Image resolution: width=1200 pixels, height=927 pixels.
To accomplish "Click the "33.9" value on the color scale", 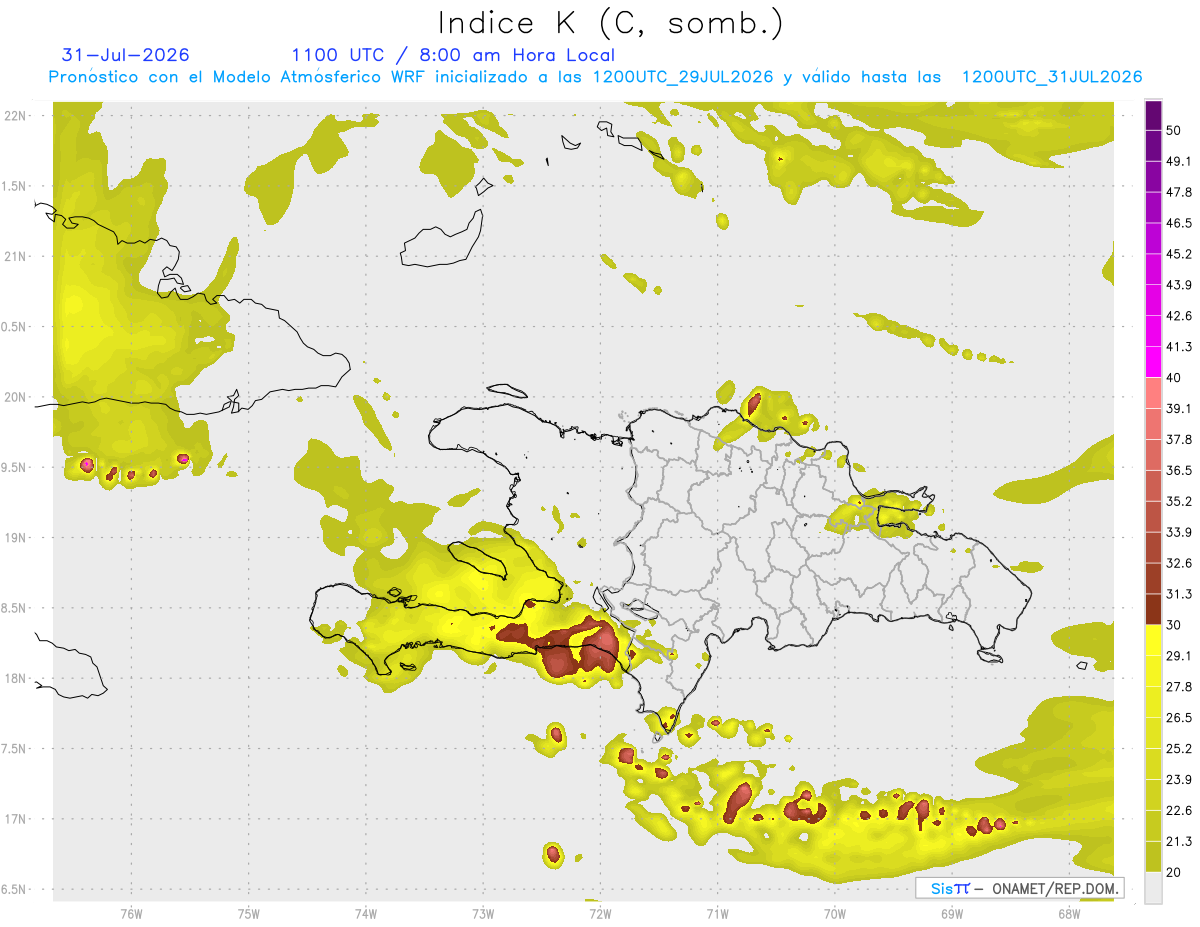I will (x=1179, y=532).
